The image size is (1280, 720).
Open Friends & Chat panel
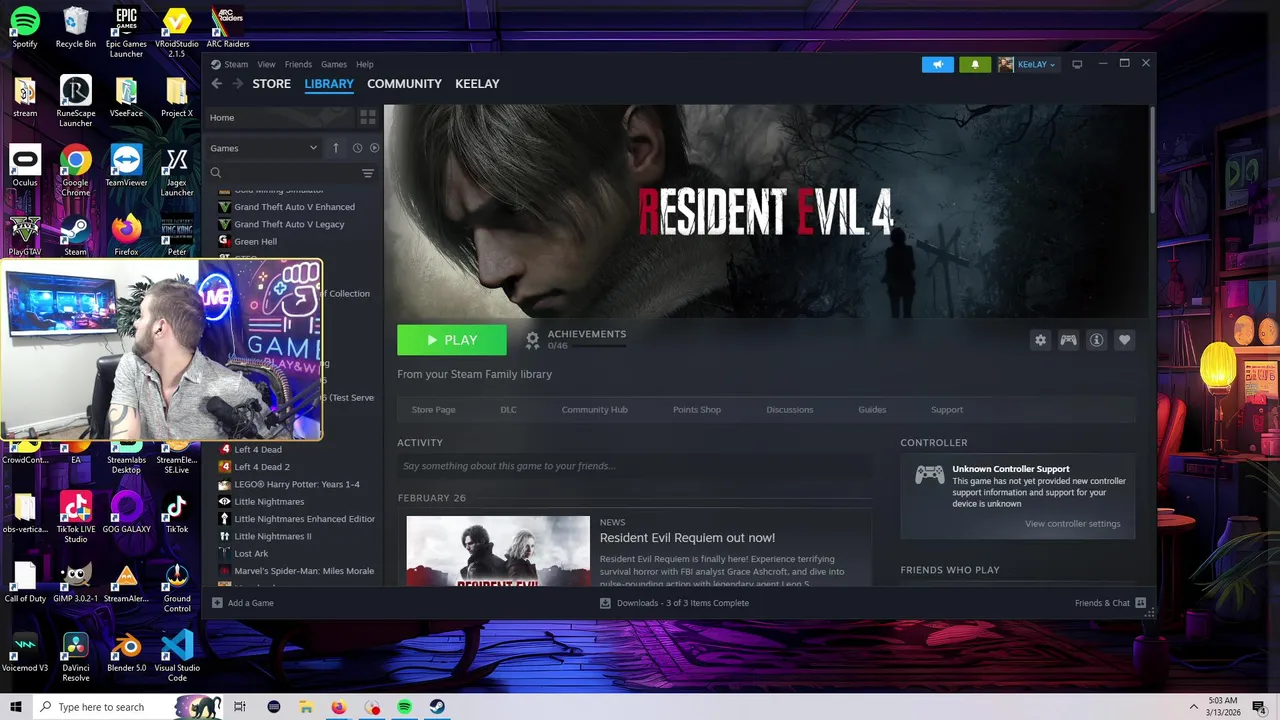point(1110,603)
